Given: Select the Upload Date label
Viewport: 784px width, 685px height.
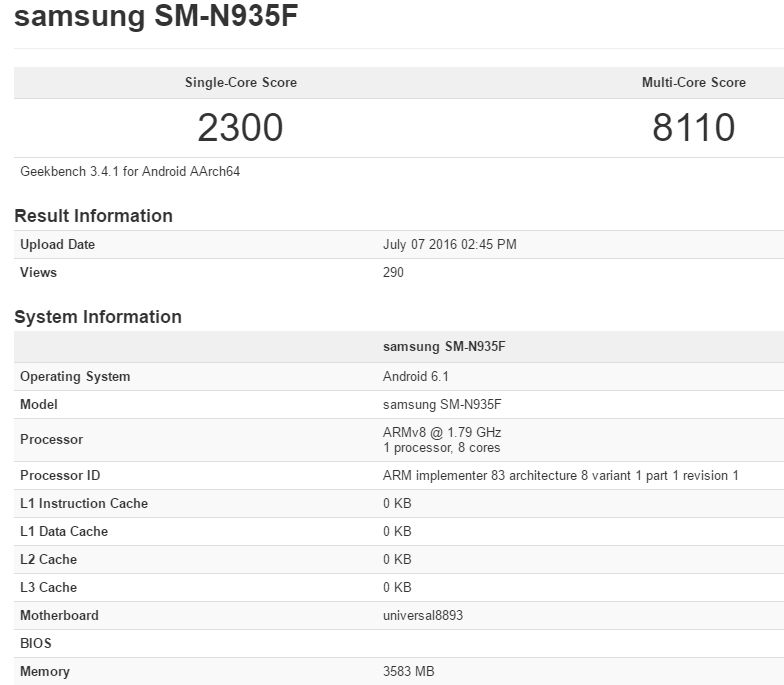Looking at the screenshot, I should point(58,244).
